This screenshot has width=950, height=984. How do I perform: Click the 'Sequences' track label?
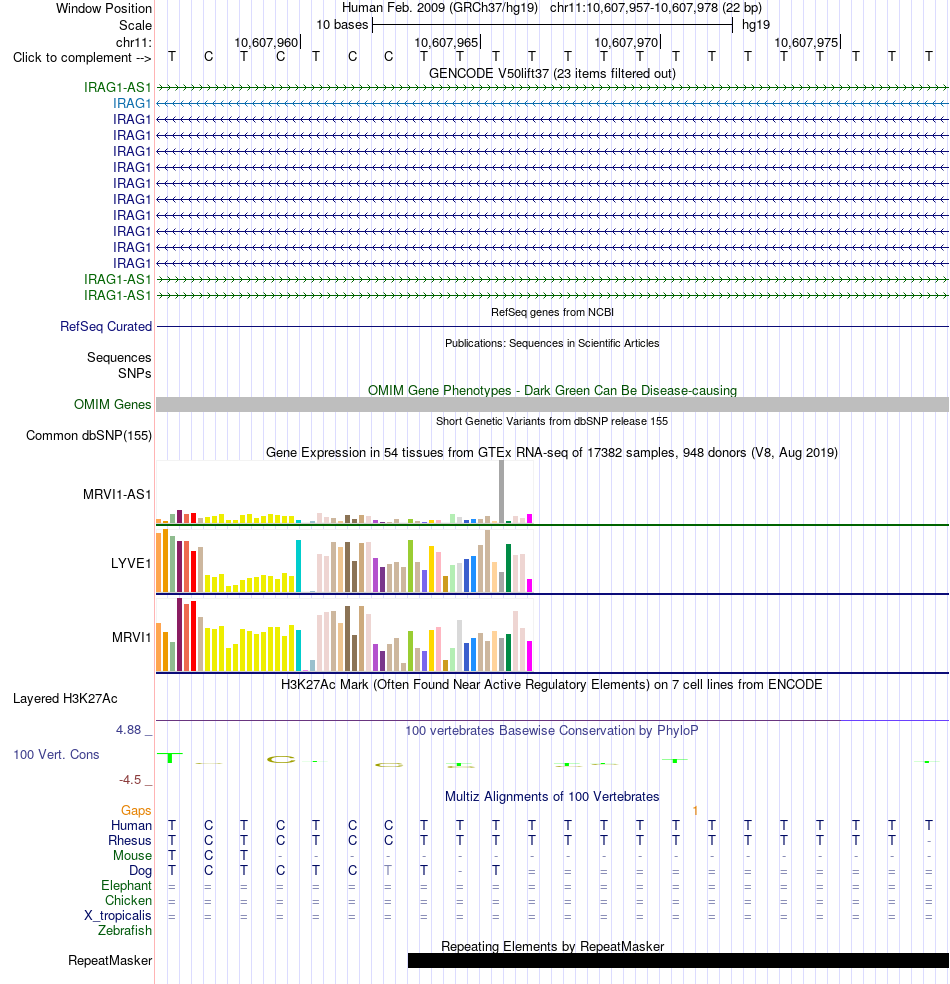click(119, 358)
